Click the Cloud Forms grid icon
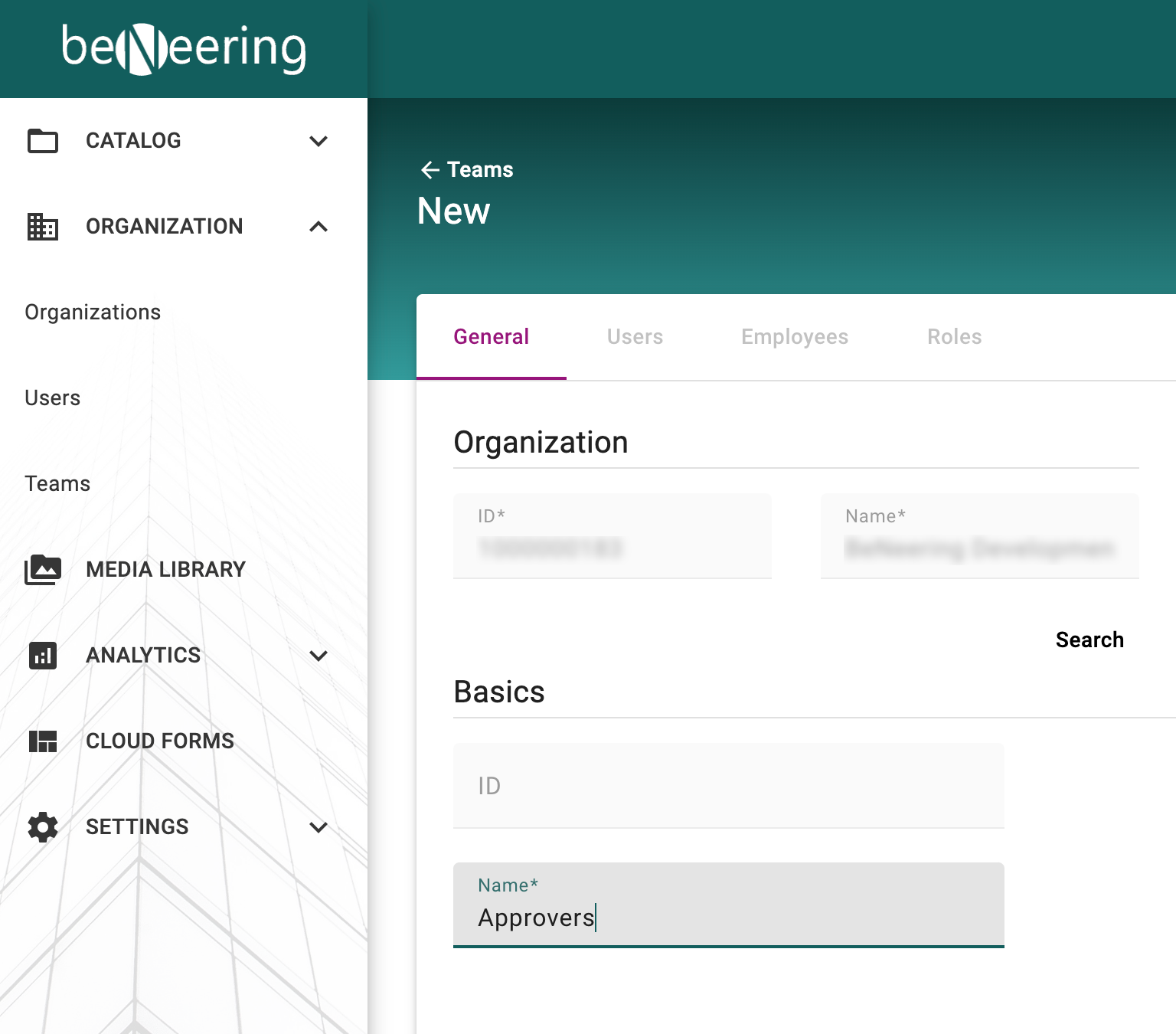The width and height of the screenshot is (1176, 1034). coord(43,741)
